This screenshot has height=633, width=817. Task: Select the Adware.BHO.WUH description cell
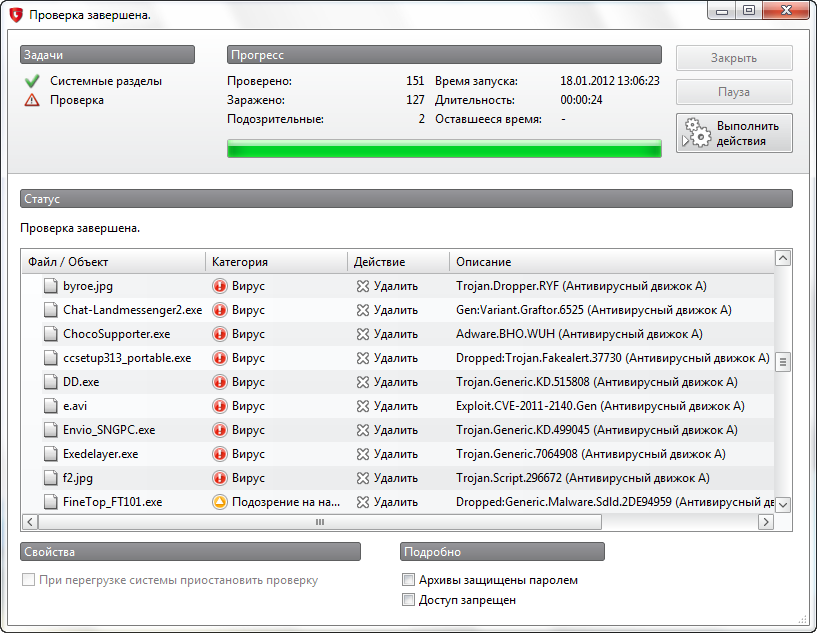click(x=579, y=333)
